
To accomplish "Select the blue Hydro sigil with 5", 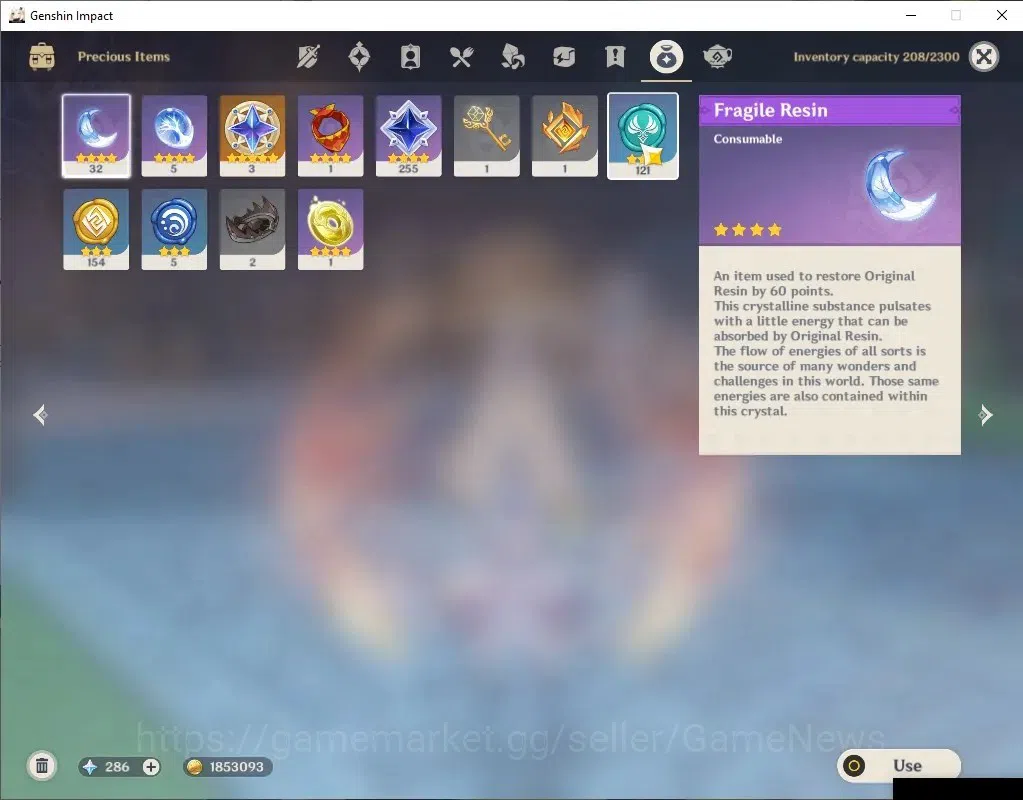I will coord(174,229).
